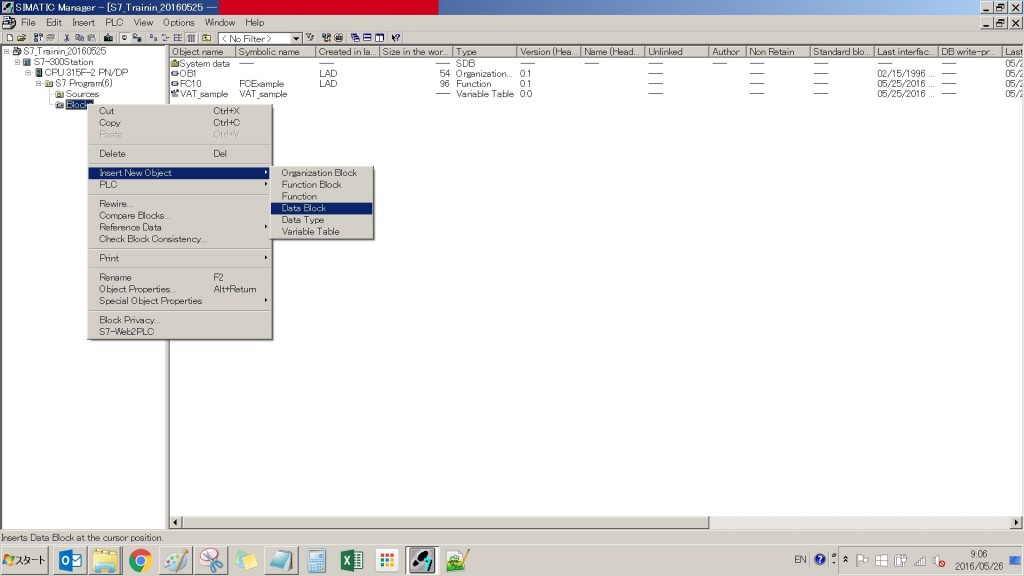Select Data Block in submenu
The image size is (1024, 576).
point(322,208)
